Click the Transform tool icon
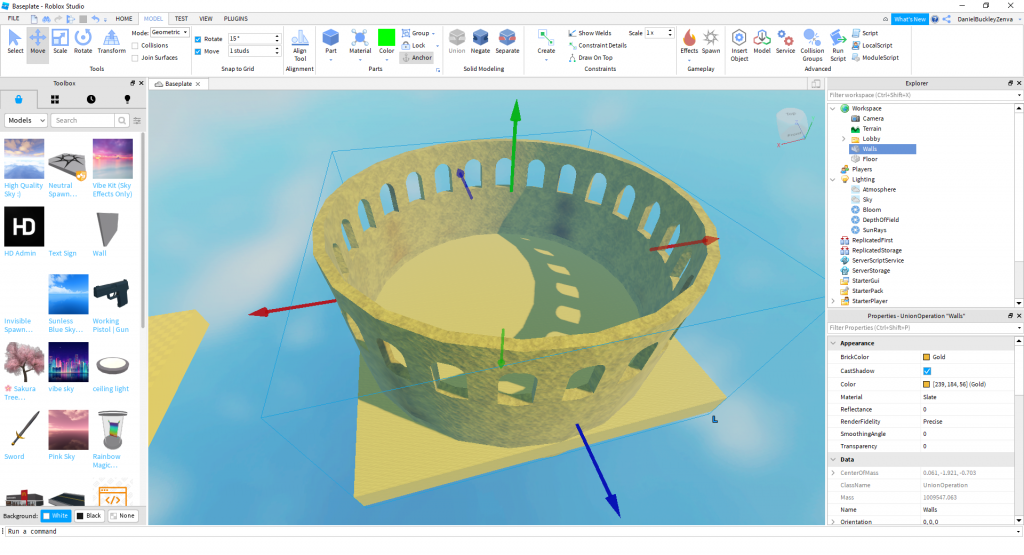The image size is (1024, 555). [112, 41]
